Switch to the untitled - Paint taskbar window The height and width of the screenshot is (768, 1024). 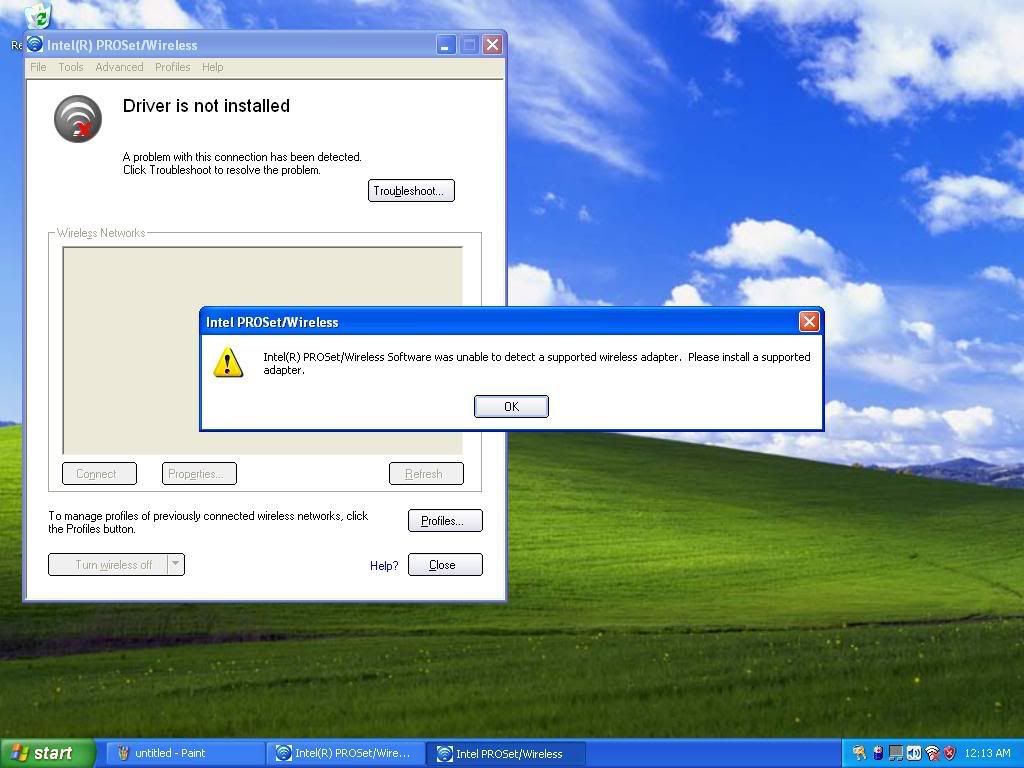click(185, 753)
